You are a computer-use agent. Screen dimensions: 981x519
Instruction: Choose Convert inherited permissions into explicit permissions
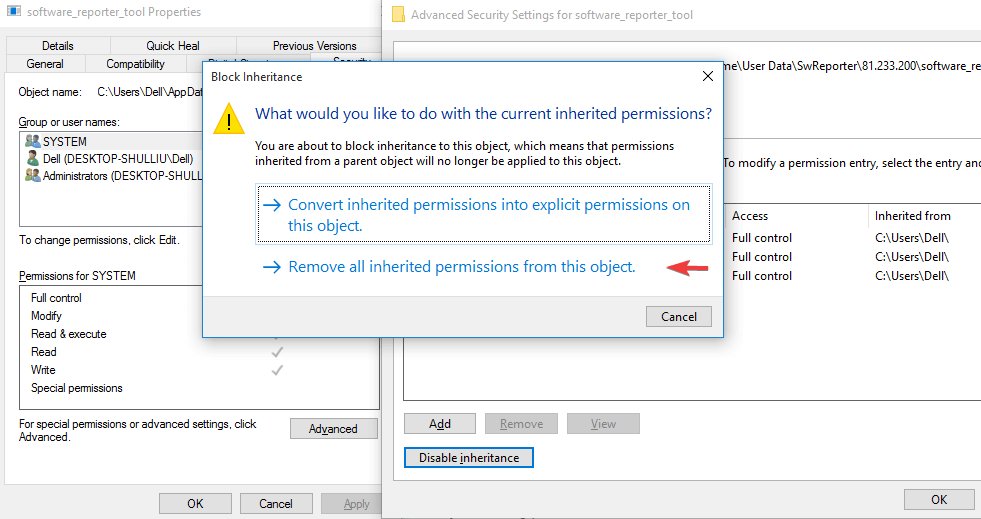click(x=484, y=214)
